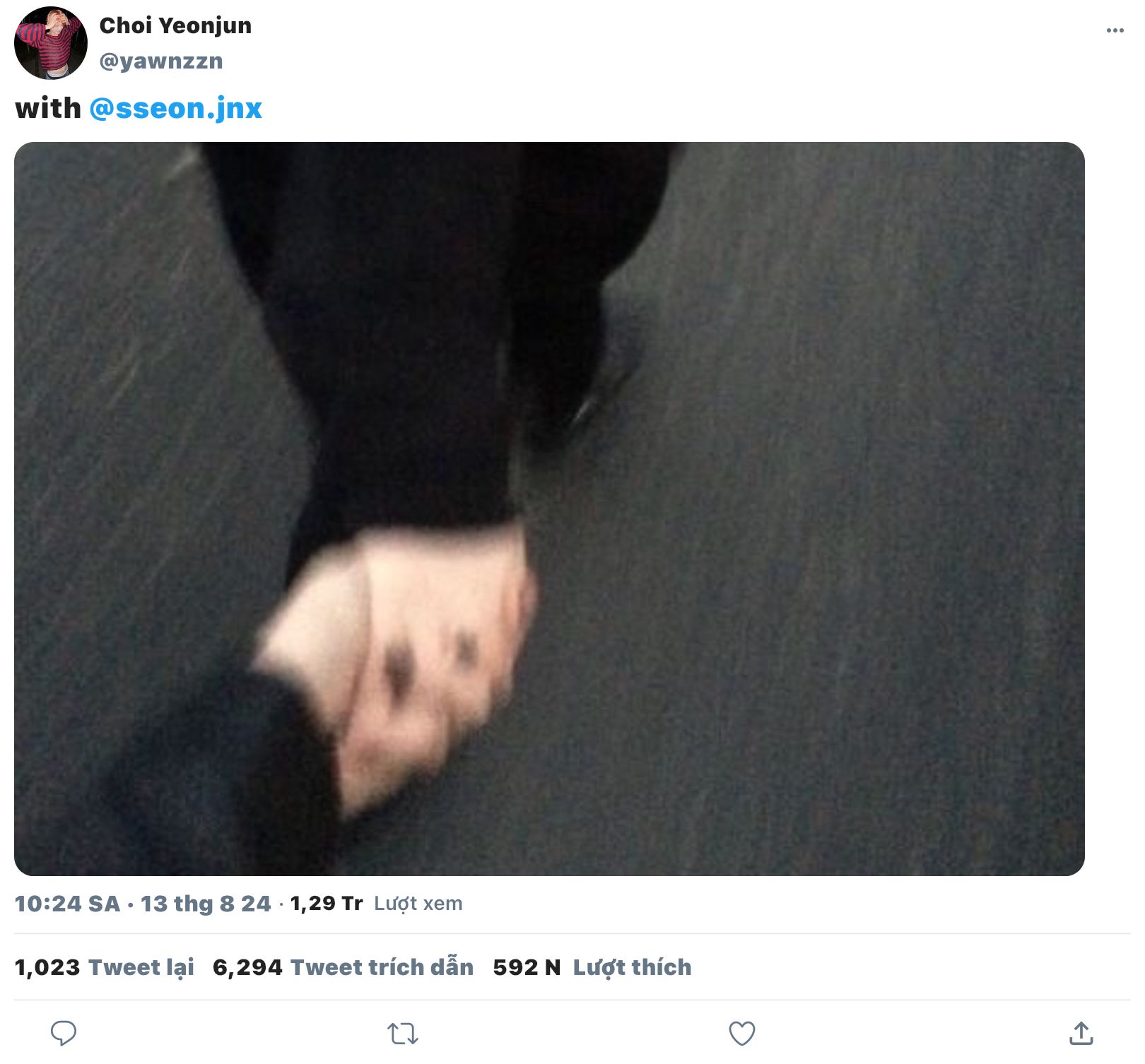Click the Choi Yeonjun display name

pos(175,25)
